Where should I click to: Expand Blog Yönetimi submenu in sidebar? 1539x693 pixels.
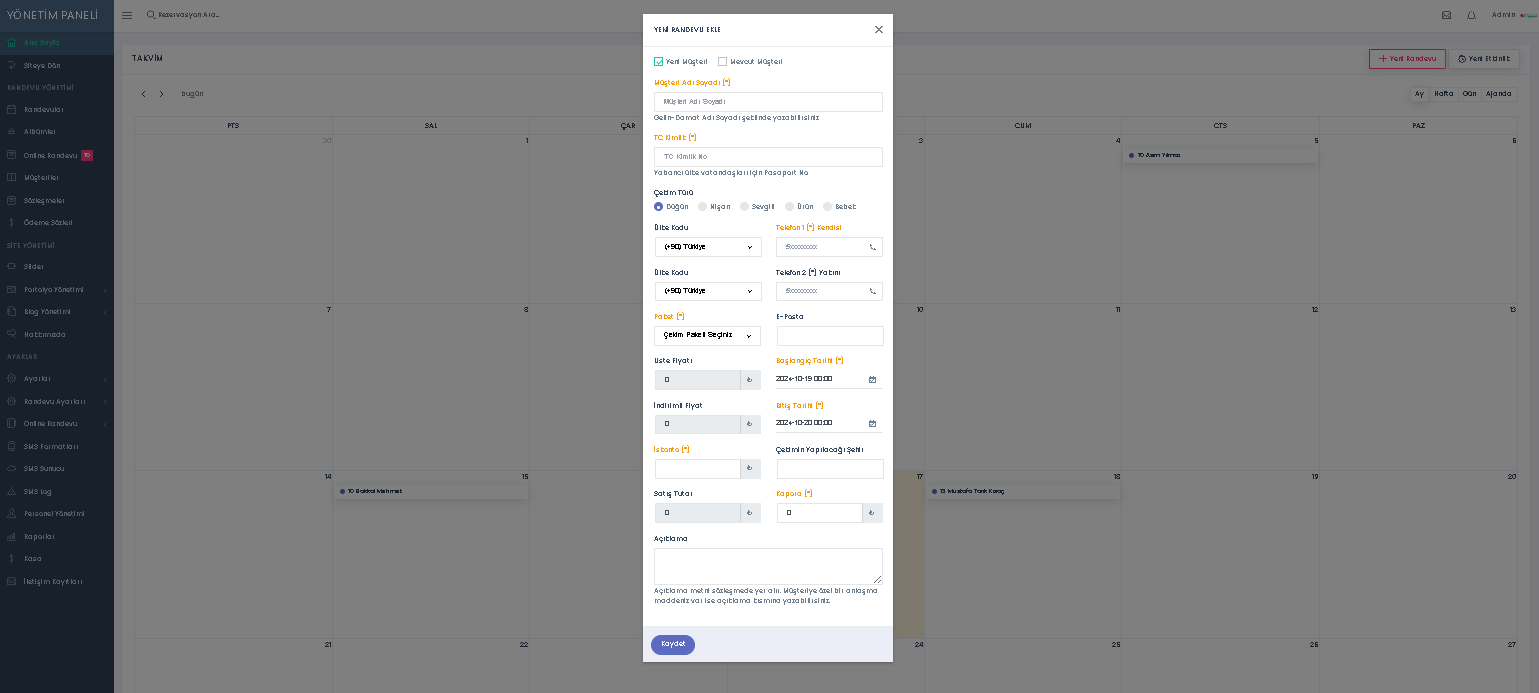pyautogui.click(x=57, y=312)
